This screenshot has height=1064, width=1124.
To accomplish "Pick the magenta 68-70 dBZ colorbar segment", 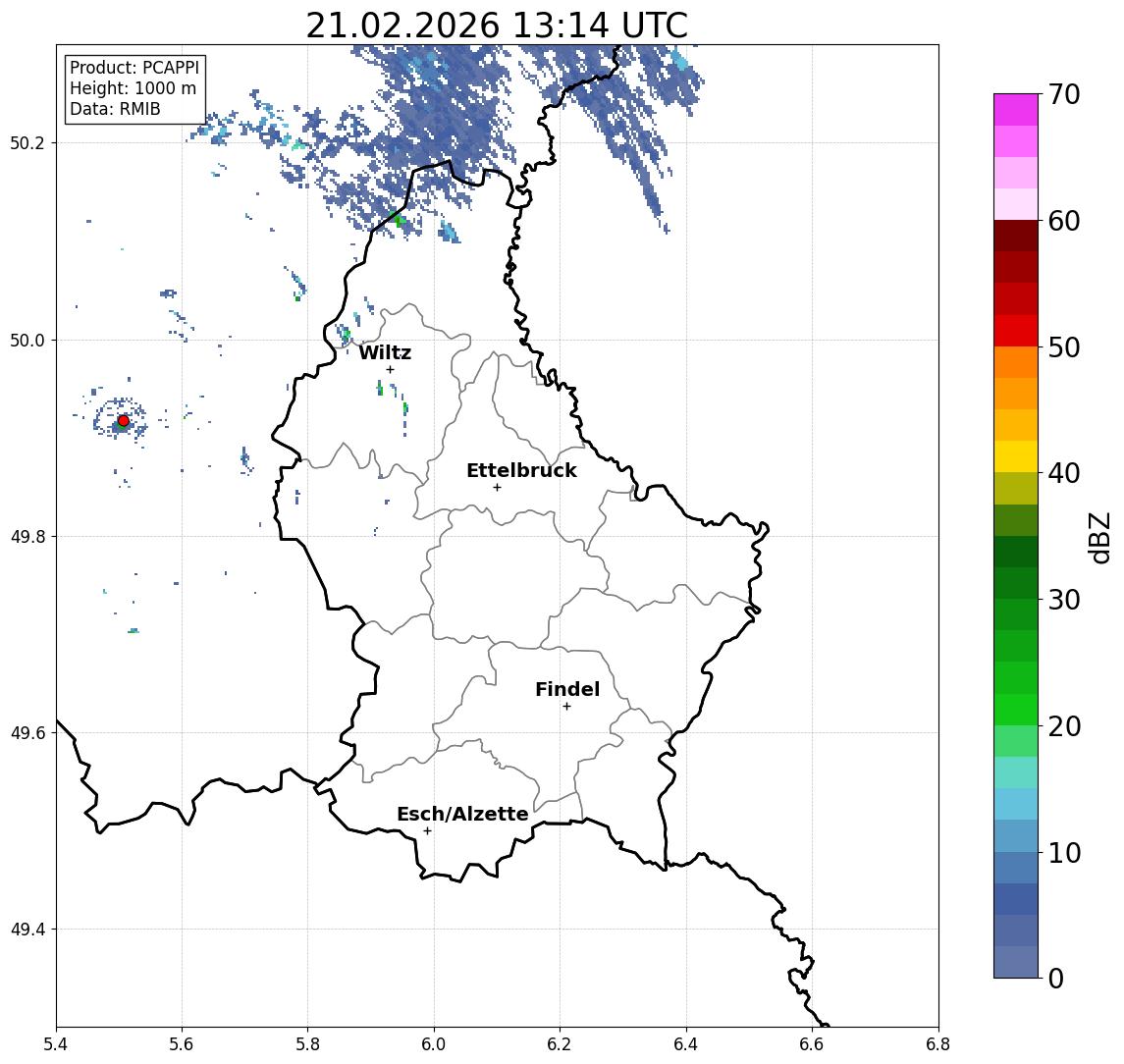I will click(1016, 110).
